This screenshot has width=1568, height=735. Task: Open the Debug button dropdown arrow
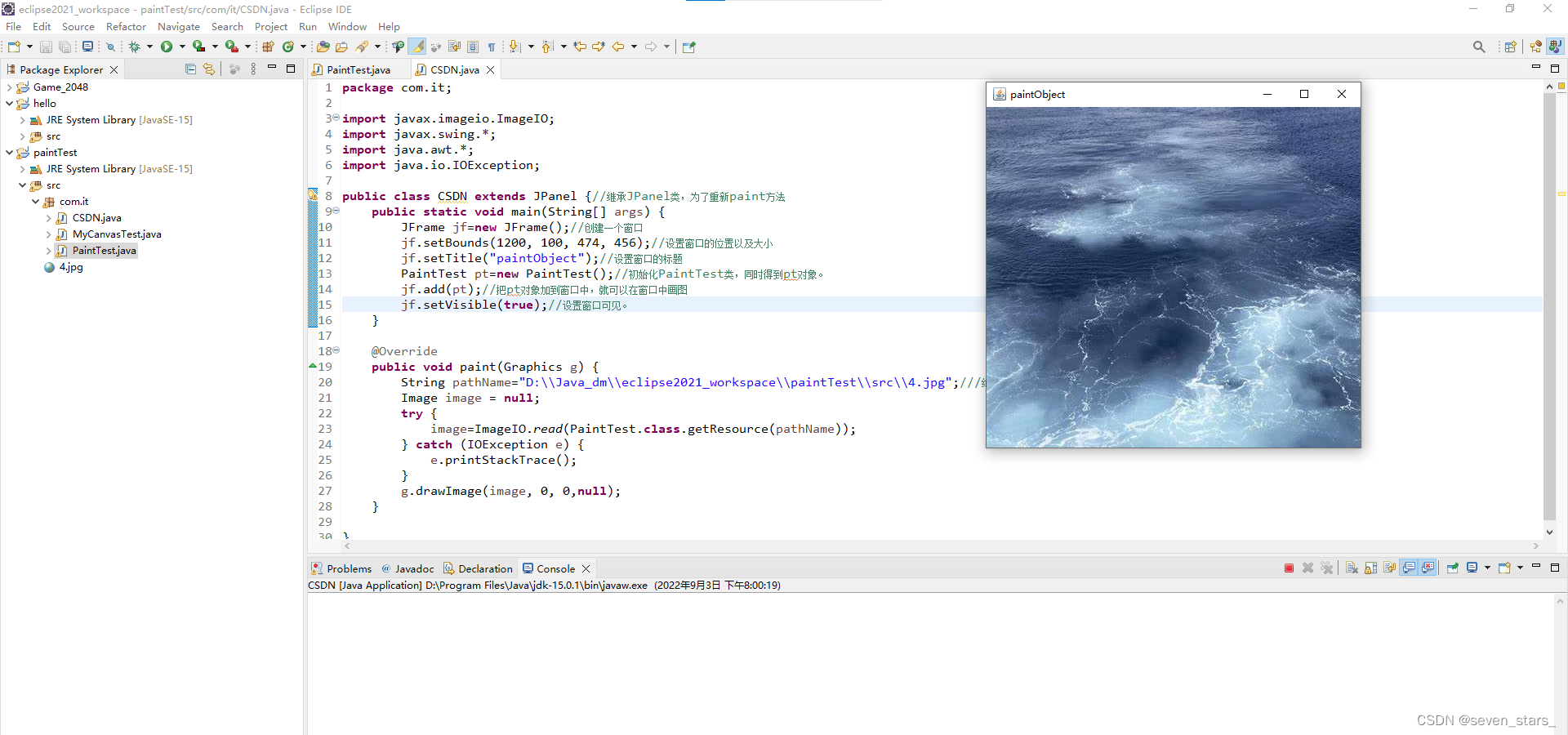click(x=149, y=47)
